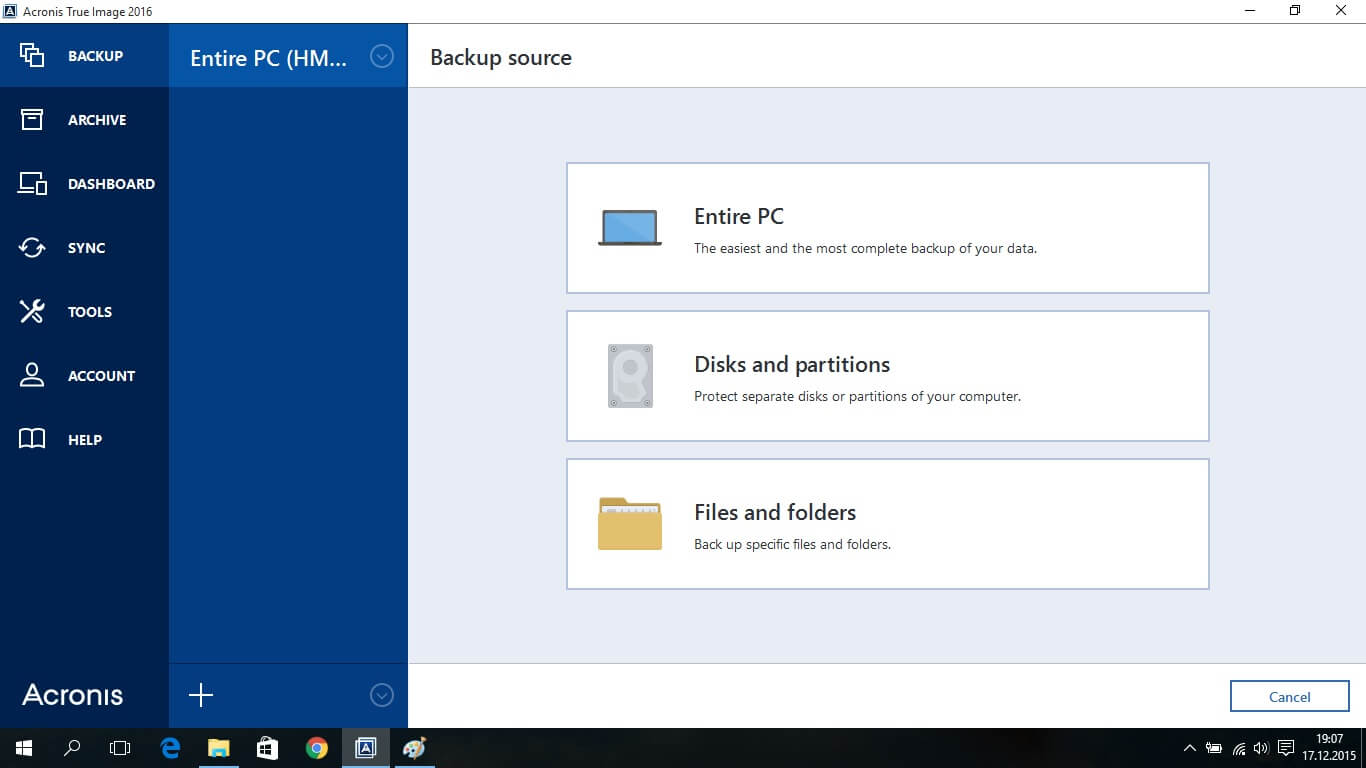Click the TOOLS label in sidebar
The height and width of the screenshot is (768, 1366).
pos(90,312)
